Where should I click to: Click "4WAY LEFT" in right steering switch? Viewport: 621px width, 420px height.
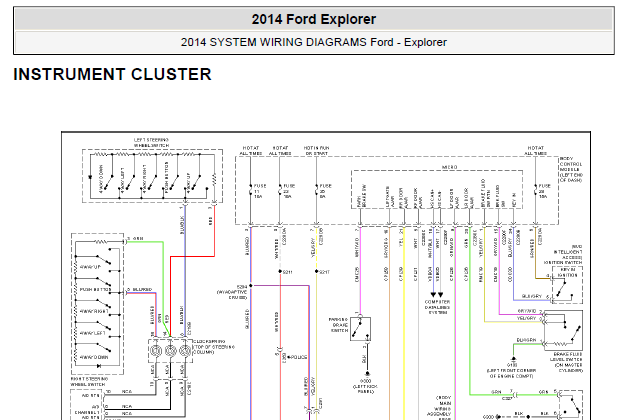click(x=92, y=333)
